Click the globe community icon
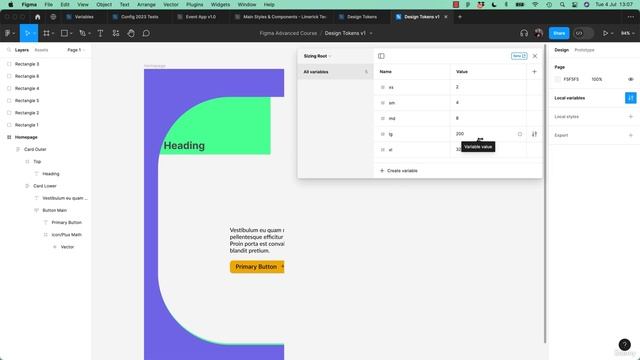The image size is (640, 360). [x=53, y=17]
